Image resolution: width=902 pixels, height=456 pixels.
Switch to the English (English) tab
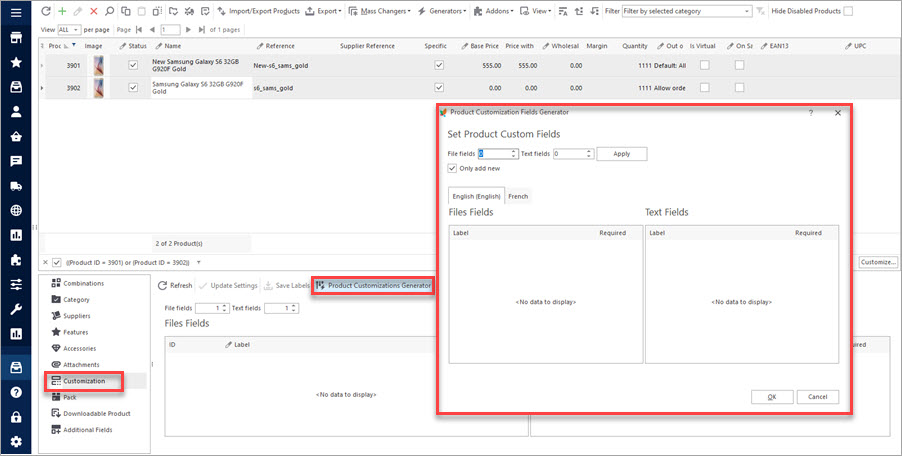click(x=476, y=196)
